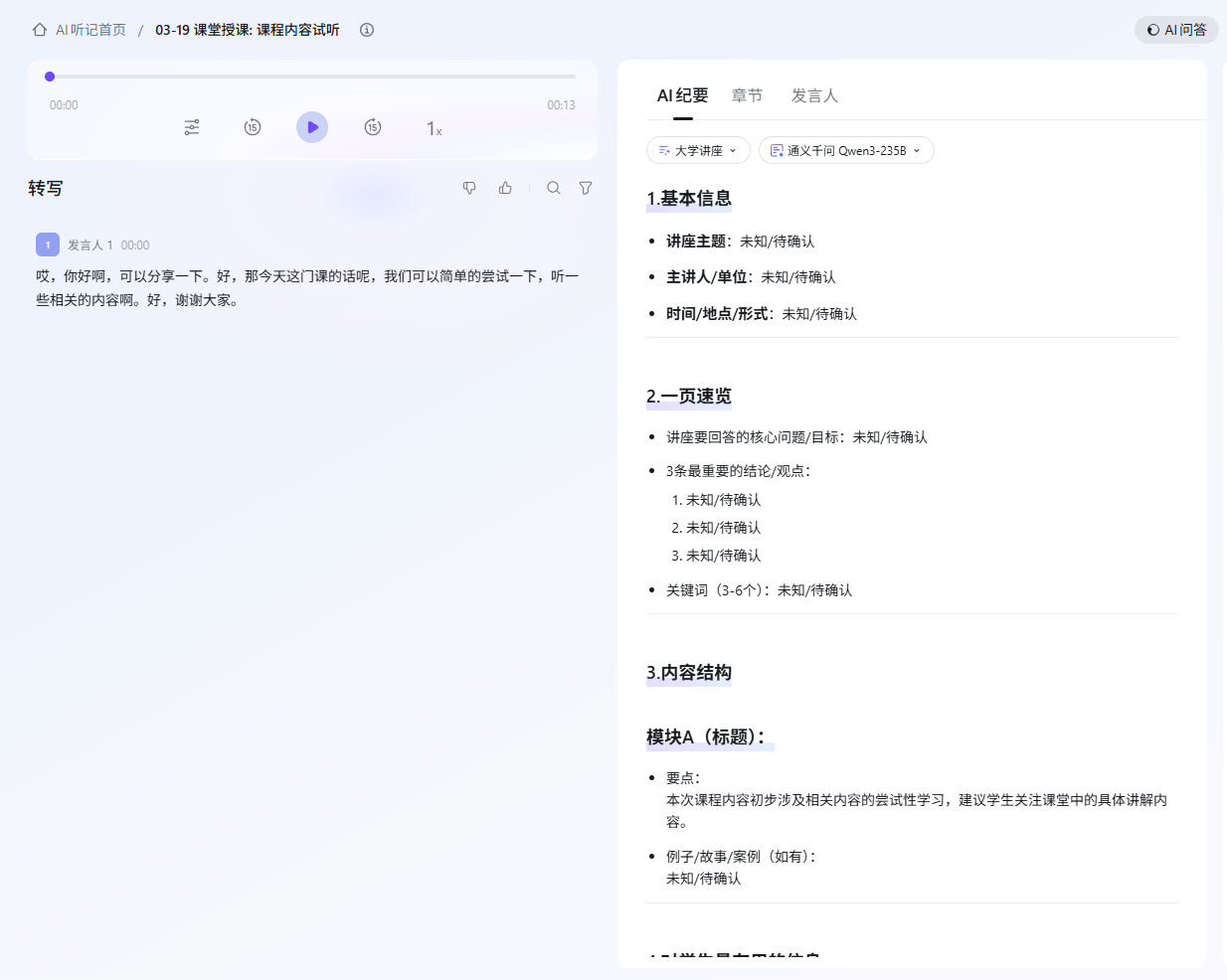
Task: Switch to the 发言人 tab
Action: (x=814, y=95)
